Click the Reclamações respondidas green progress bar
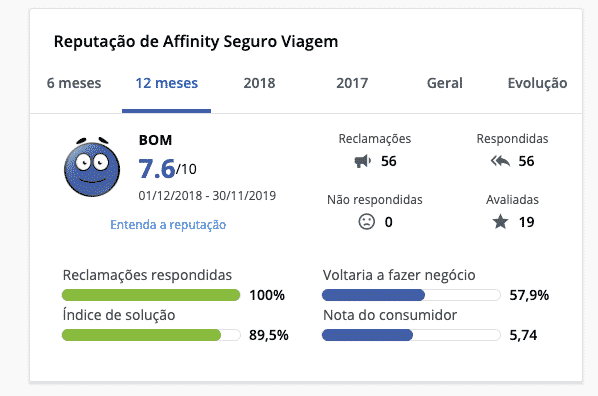The height and width of the screenshot is (396, 598). pyautogui.click(x=151, y=295)
